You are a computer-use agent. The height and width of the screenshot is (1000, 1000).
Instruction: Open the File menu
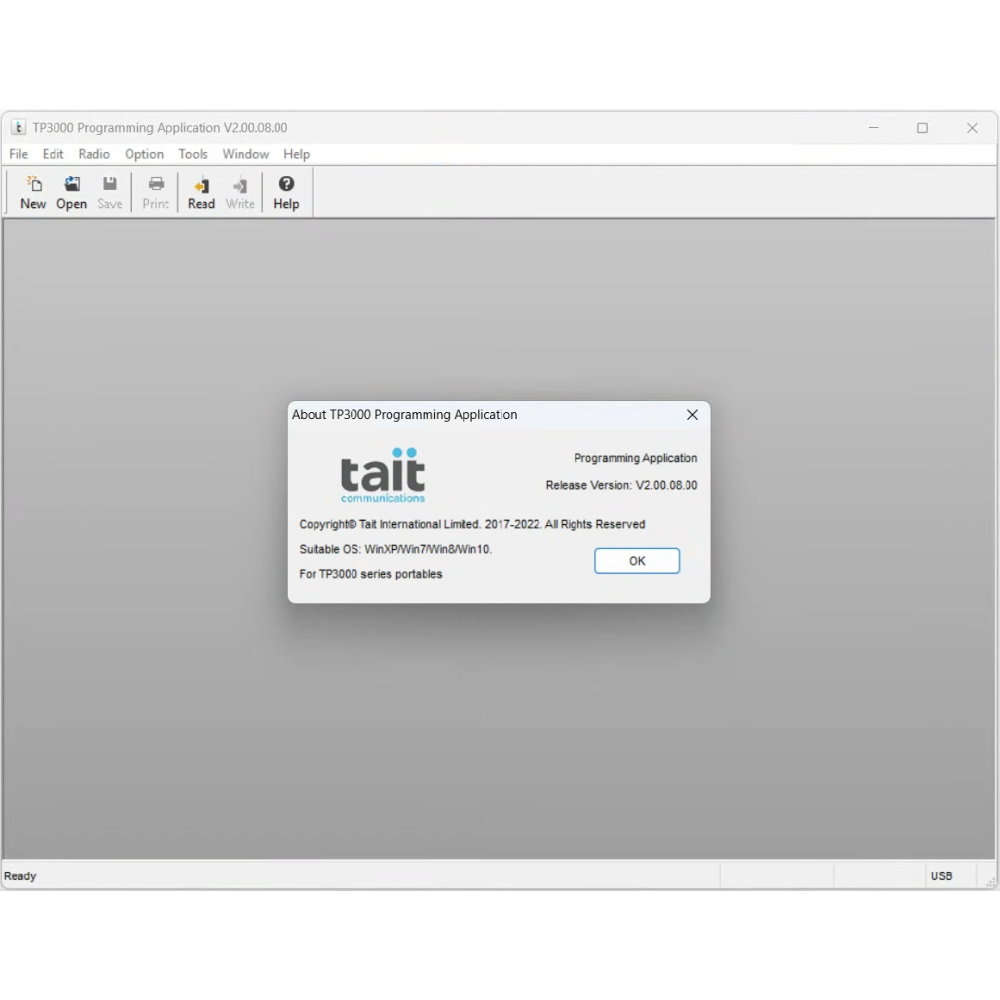(x=19, y=154)
